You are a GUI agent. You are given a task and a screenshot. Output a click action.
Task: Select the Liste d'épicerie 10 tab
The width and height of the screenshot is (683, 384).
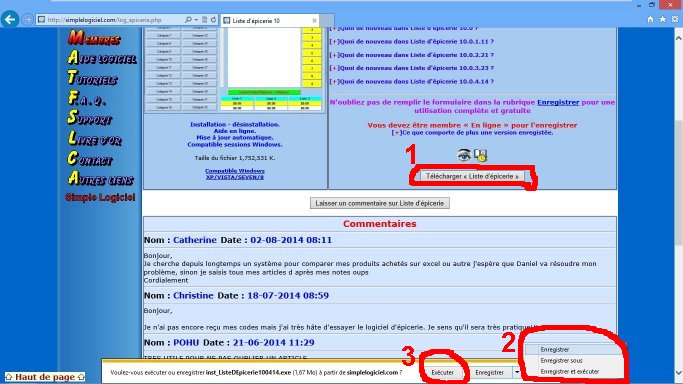coord(270,20)
